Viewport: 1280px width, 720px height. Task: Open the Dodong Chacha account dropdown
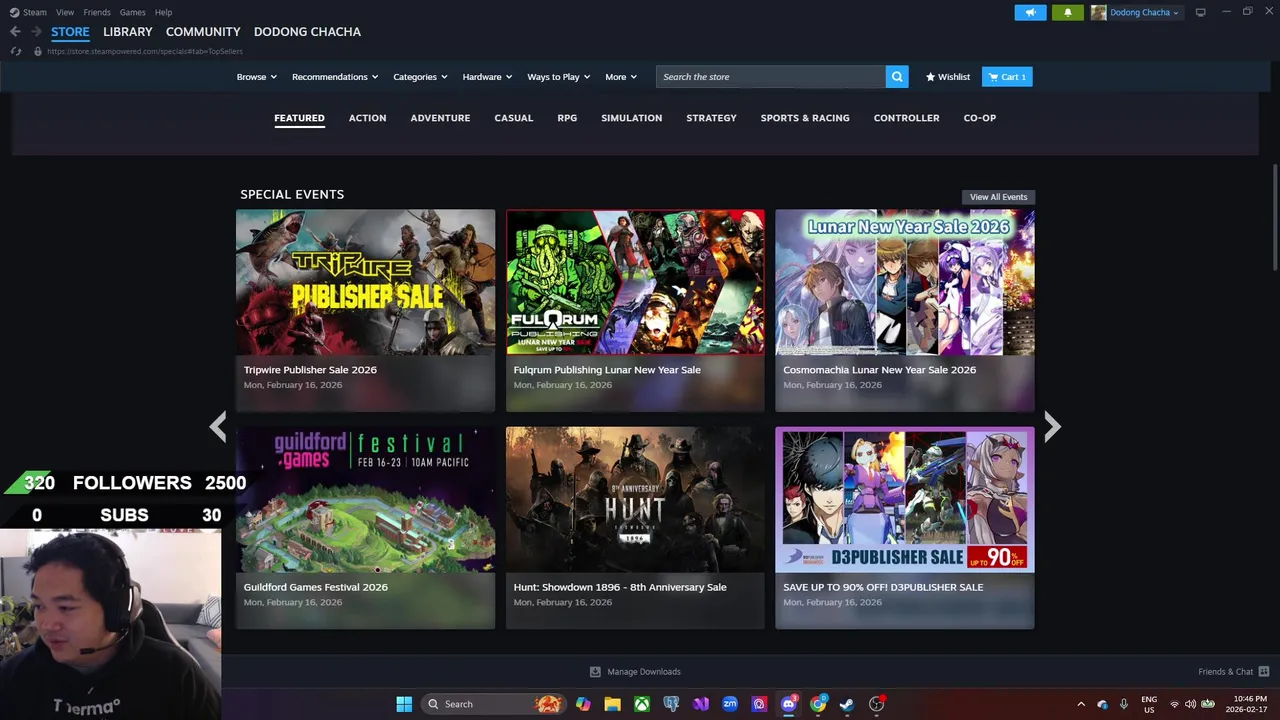(1144, 12)
